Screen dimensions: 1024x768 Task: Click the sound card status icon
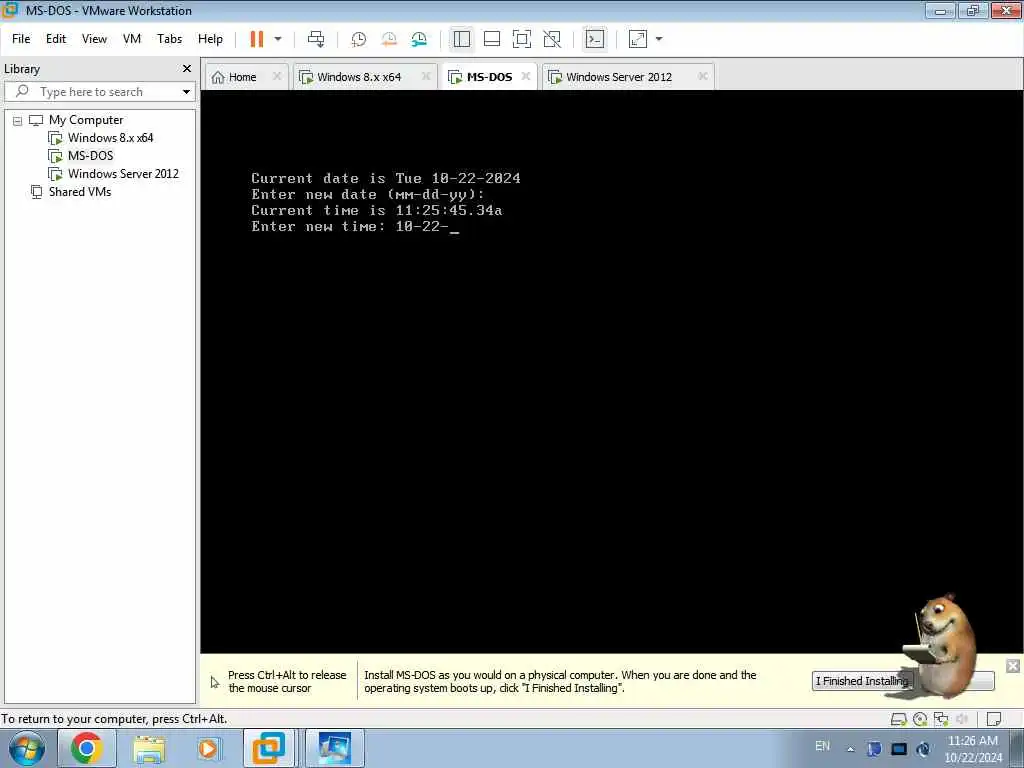(x=962, y=719)
